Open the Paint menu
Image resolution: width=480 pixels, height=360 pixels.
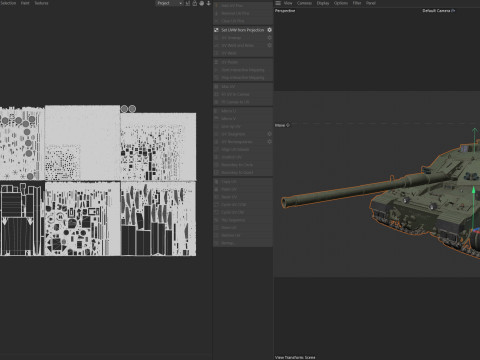pyautogui.click(x=25, y=3)
